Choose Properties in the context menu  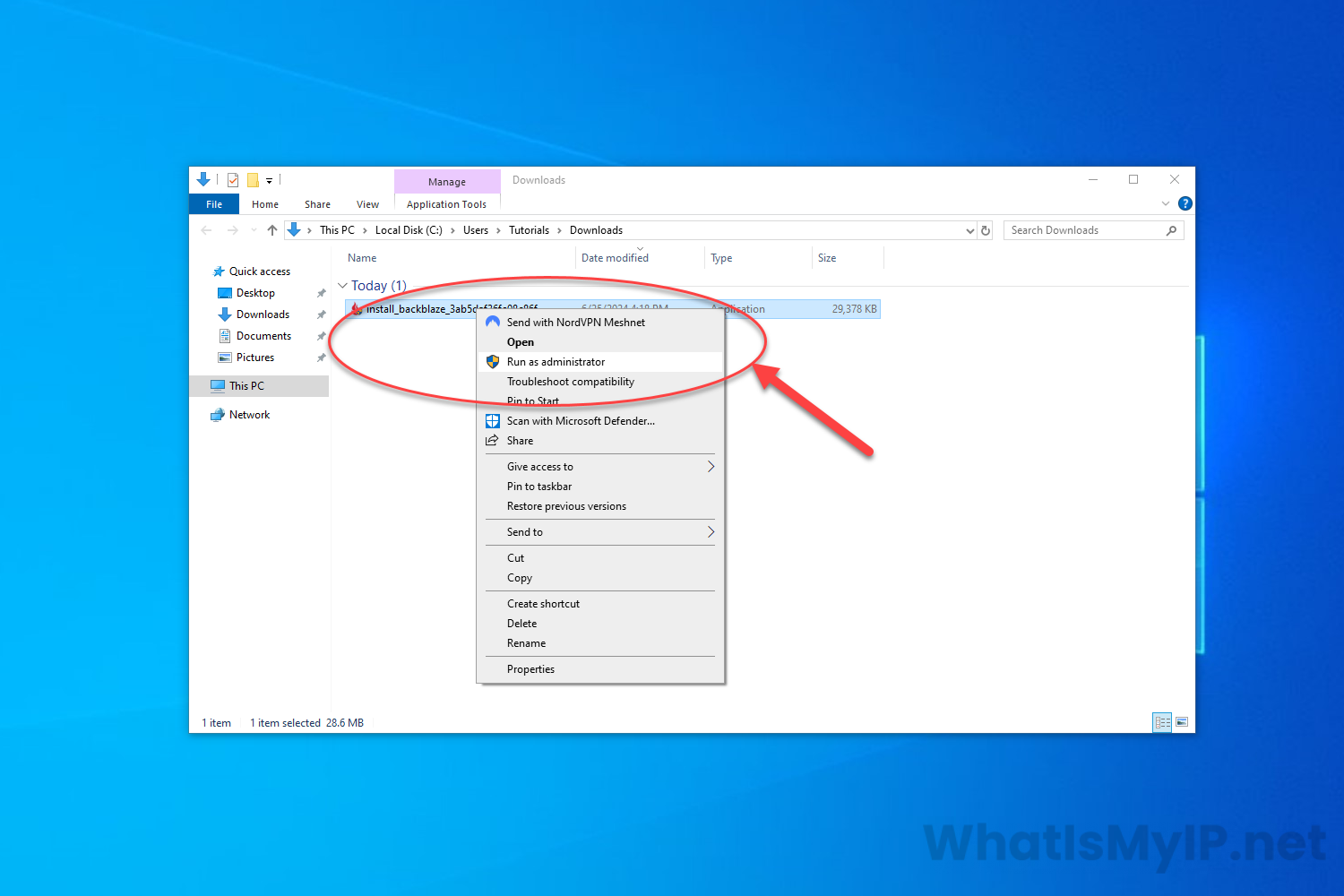click(x=600, y=669)
